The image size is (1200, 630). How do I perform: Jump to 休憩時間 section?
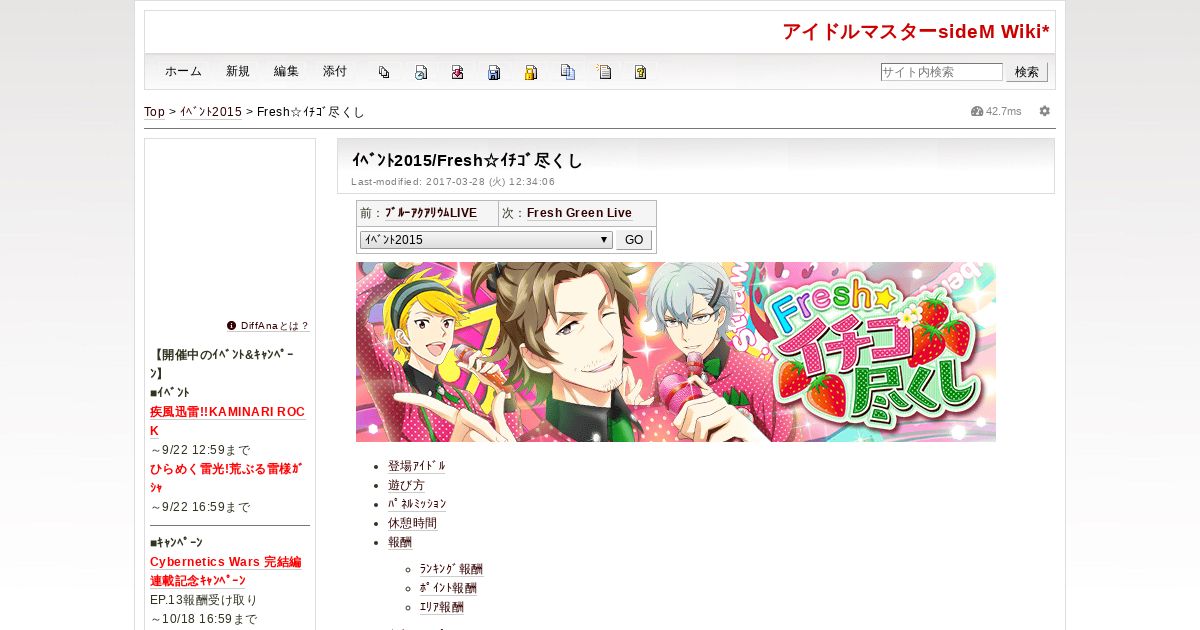pyautogui.click(x=412, y=524)
